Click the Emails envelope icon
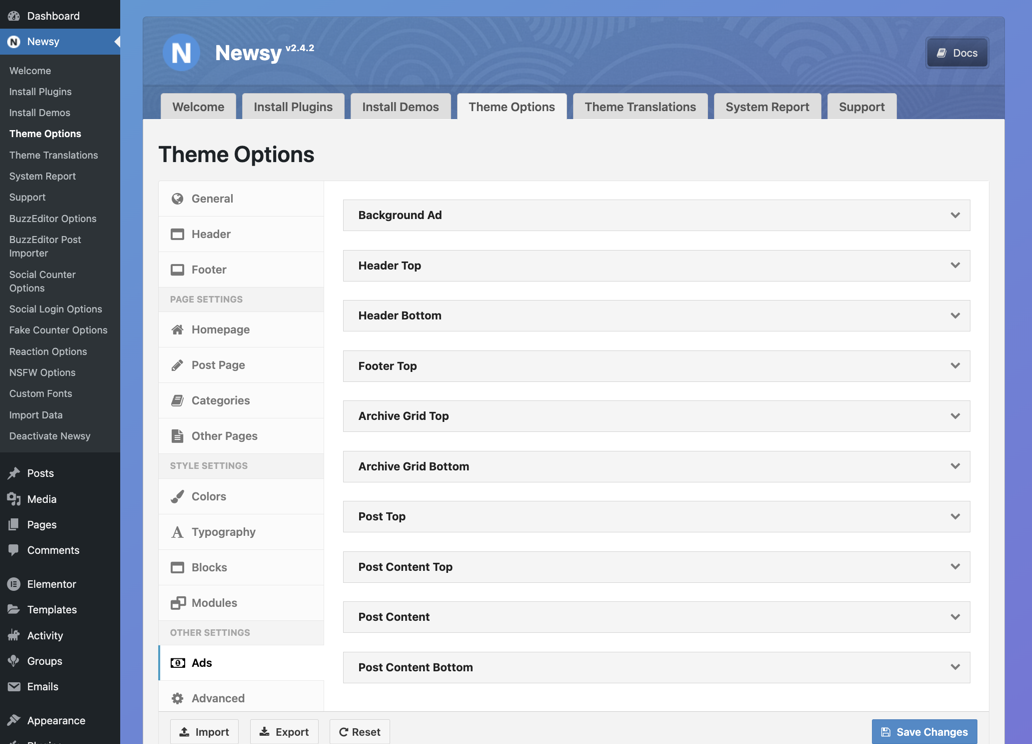 [x=14, y=687]
